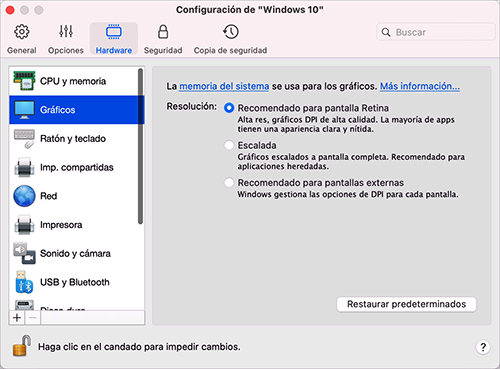Open the memoria del sistema link
500x369 pixels.
tap(224, 86)
